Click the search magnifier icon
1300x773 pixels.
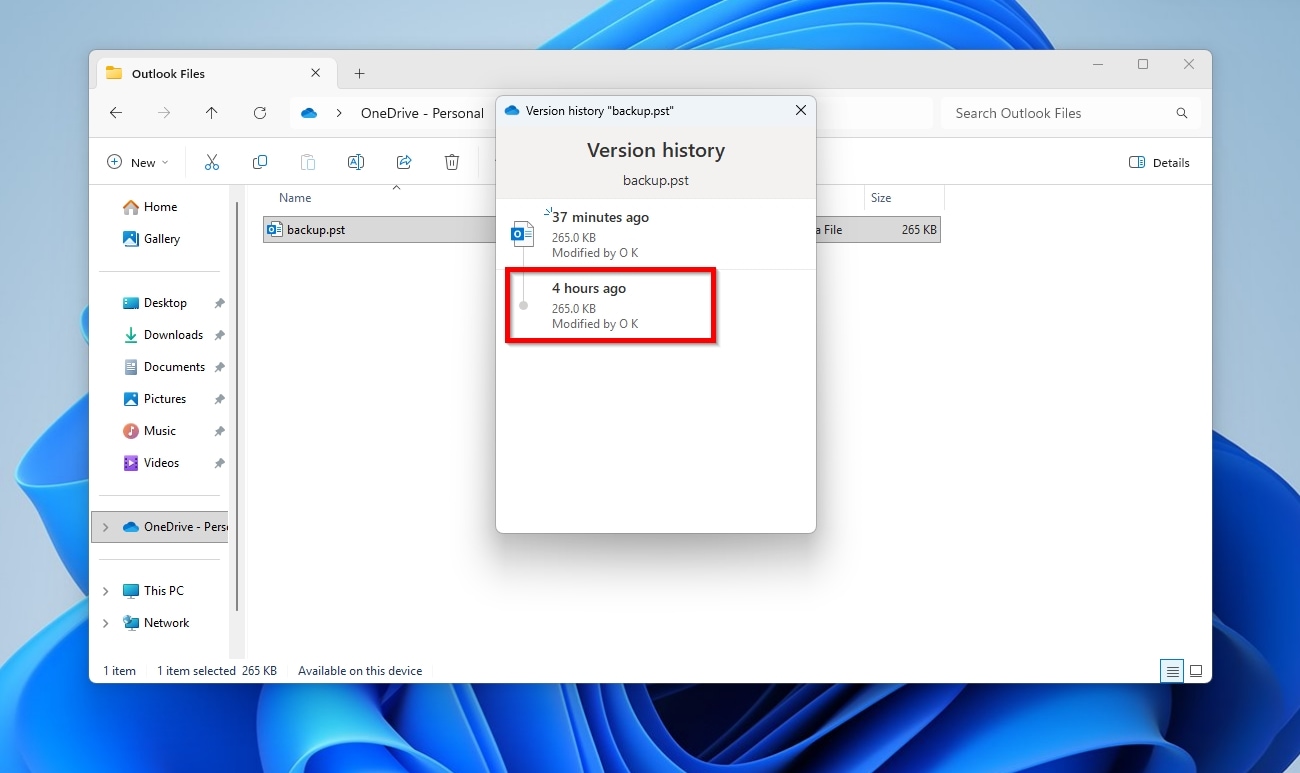[1182, 113]
